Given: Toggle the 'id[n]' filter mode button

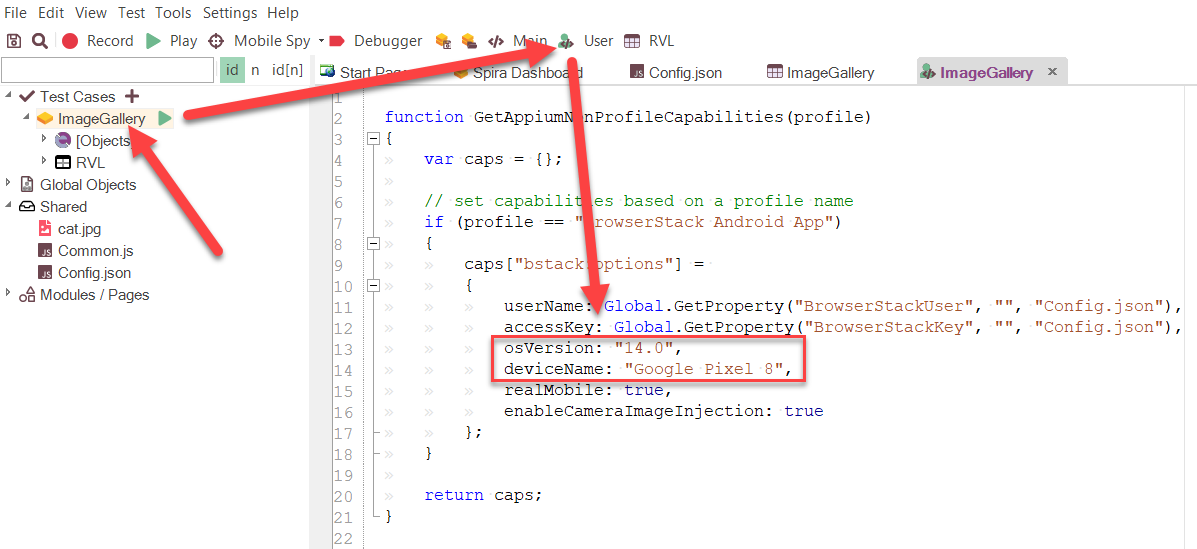Looking at the screenshot, I should click(x=287, y=70).
